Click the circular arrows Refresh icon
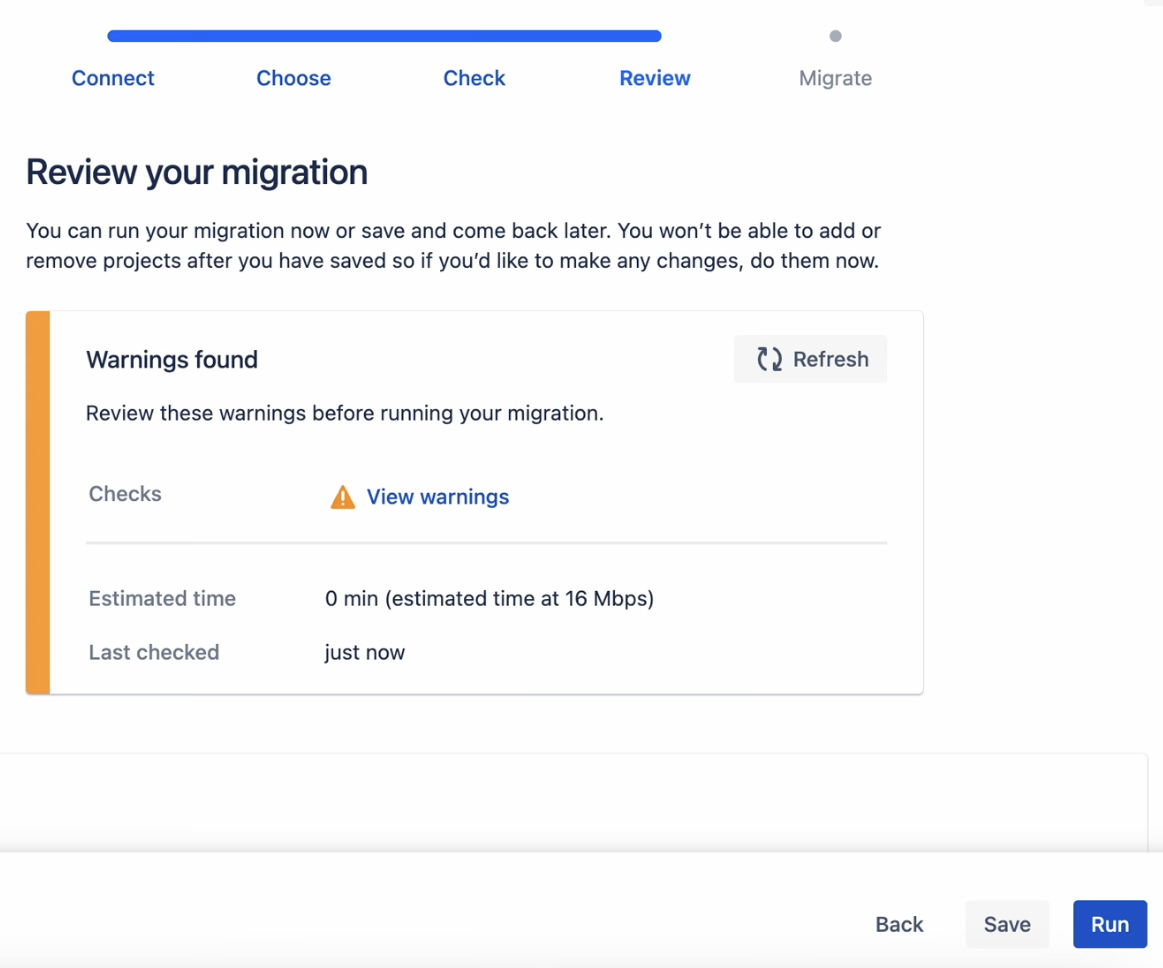This screenshot has height=968, width=1163. (769, 359)
